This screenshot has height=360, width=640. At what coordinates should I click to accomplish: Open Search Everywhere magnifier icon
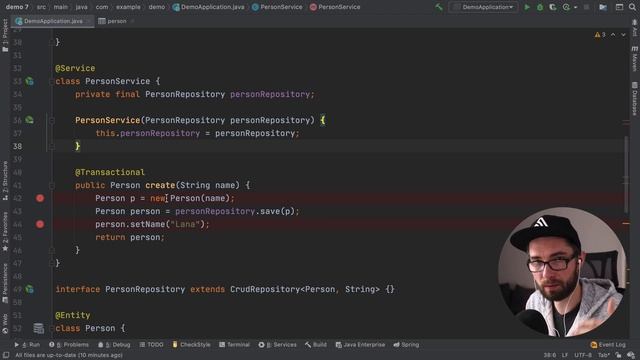tap(632, 7)
